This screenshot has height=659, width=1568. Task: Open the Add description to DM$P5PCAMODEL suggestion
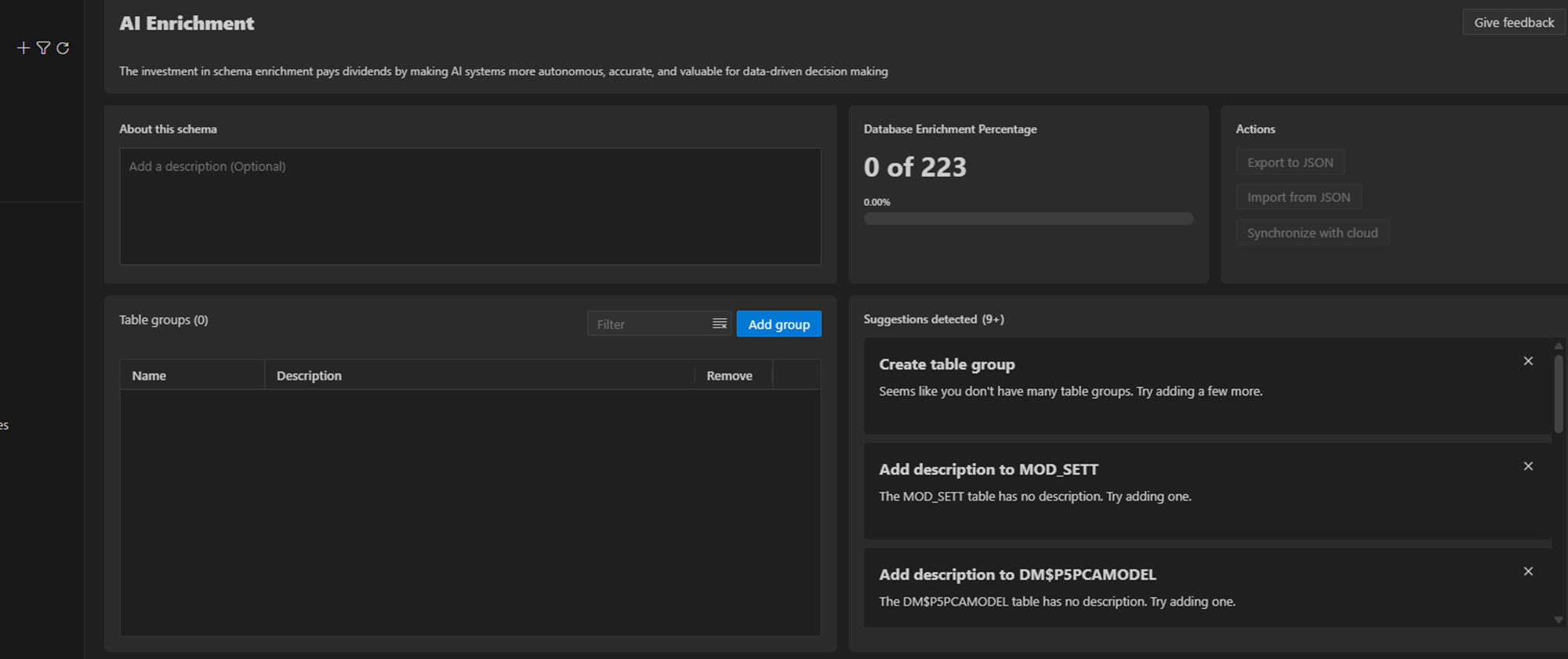[1207, 588]
